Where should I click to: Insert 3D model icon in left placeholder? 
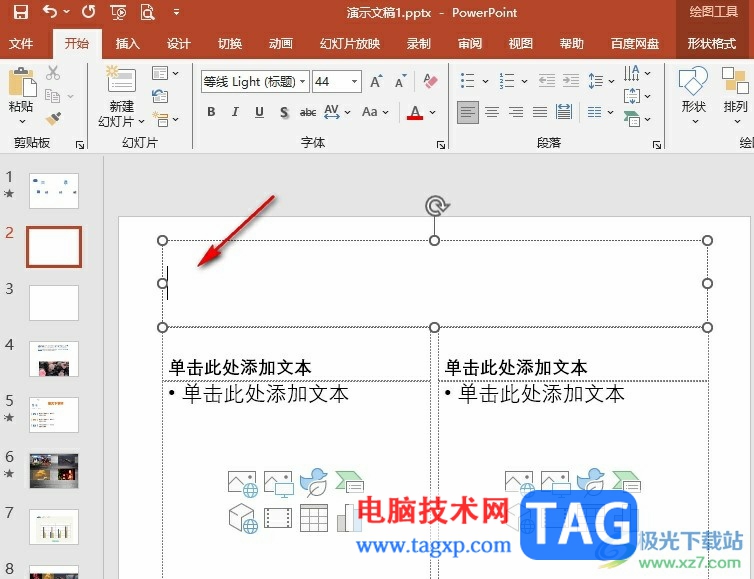coord(243,518)
